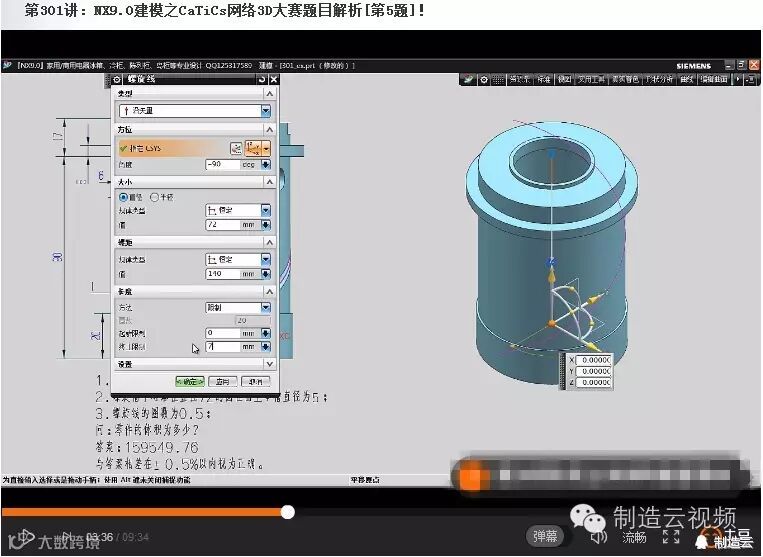Collapse the 类型 (Type) section
This screenshot has width=763, height=557.
pyautogui.click(x=270, y=93)
